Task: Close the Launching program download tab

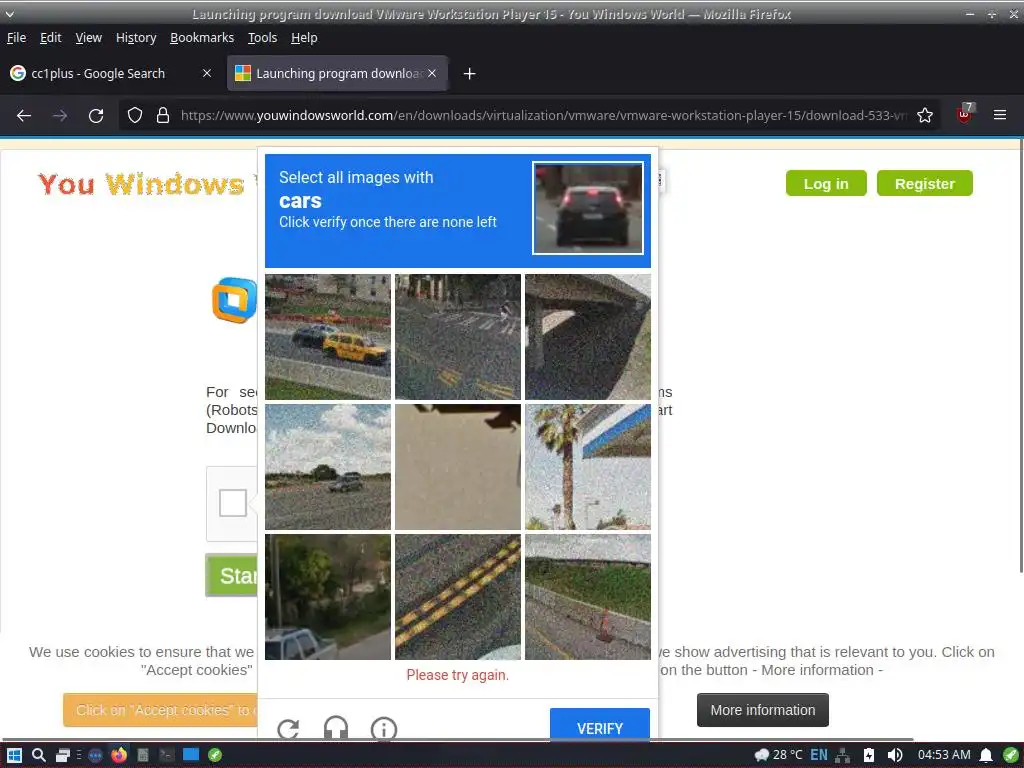Action: pos(432,73)
